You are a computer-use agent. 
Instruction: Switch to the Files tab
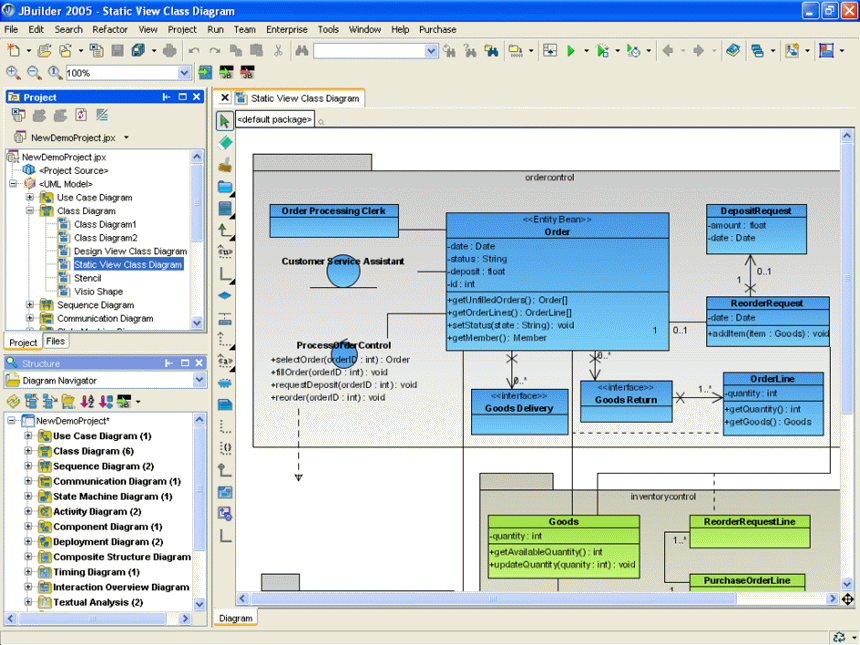pyautogui.click(x=55, y=341)
